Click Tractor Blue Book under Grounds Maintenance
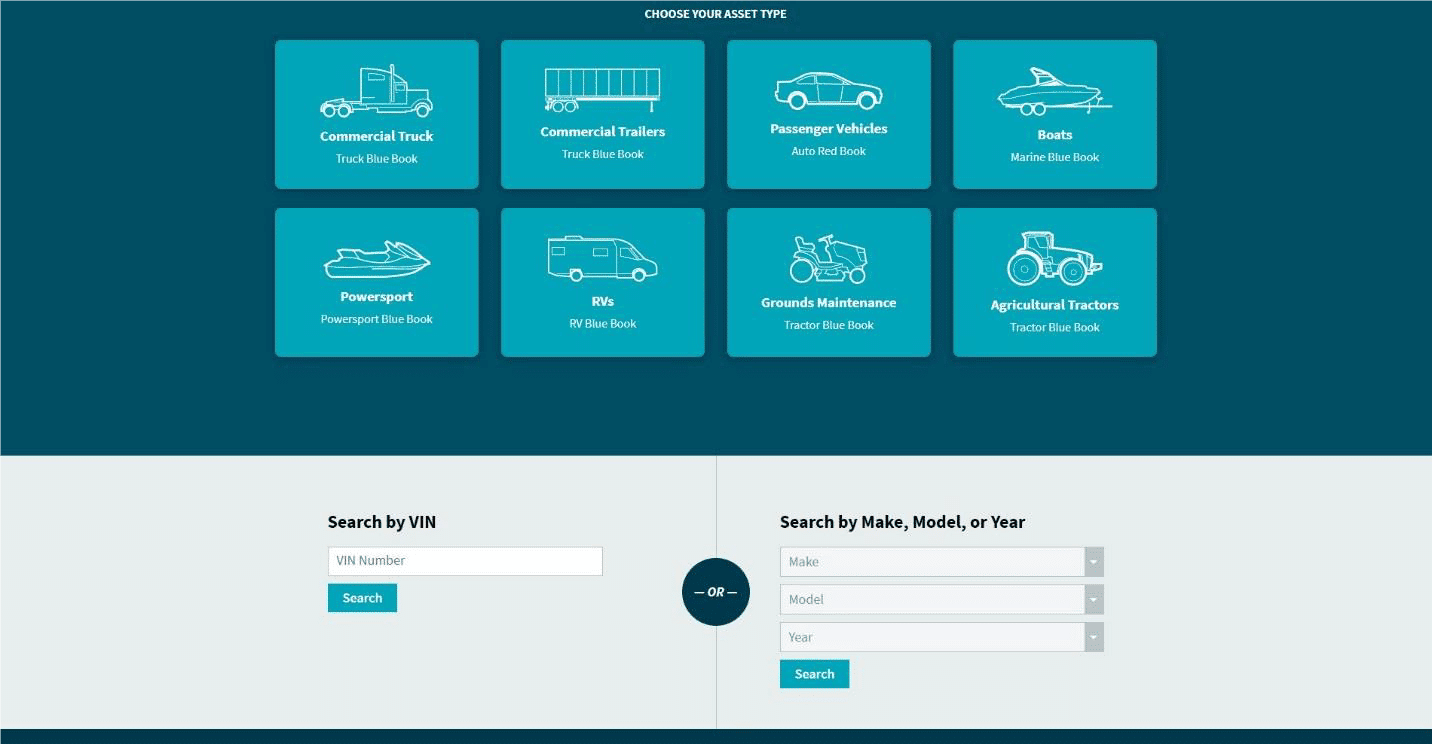Viewport: 1432px width, 744px height. click(829, 325)
